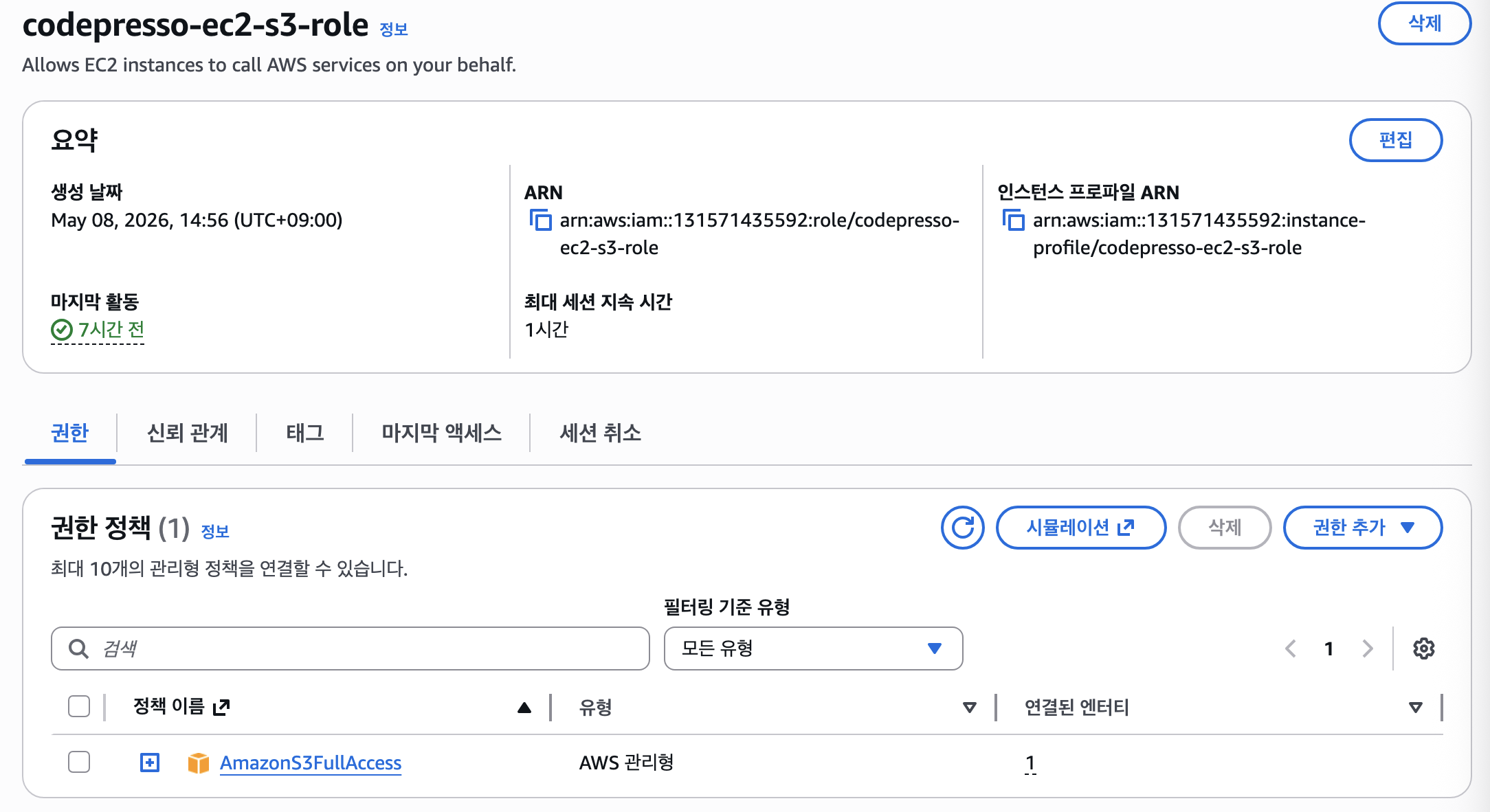Click the 유형 column header label
Image resolution: width=1490 pixels, height=812 pixels.
point(595,708)
